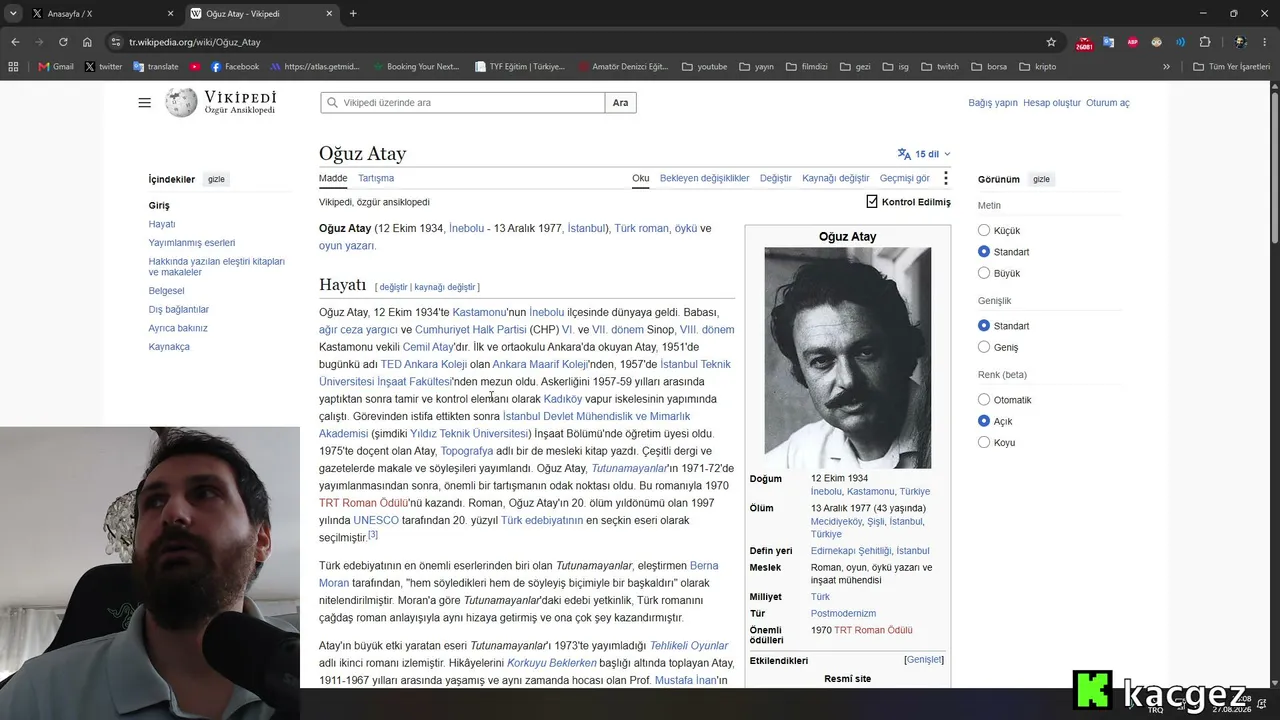Click the Ara search button
The image size is (1280, 720).
tap(620, 103)
